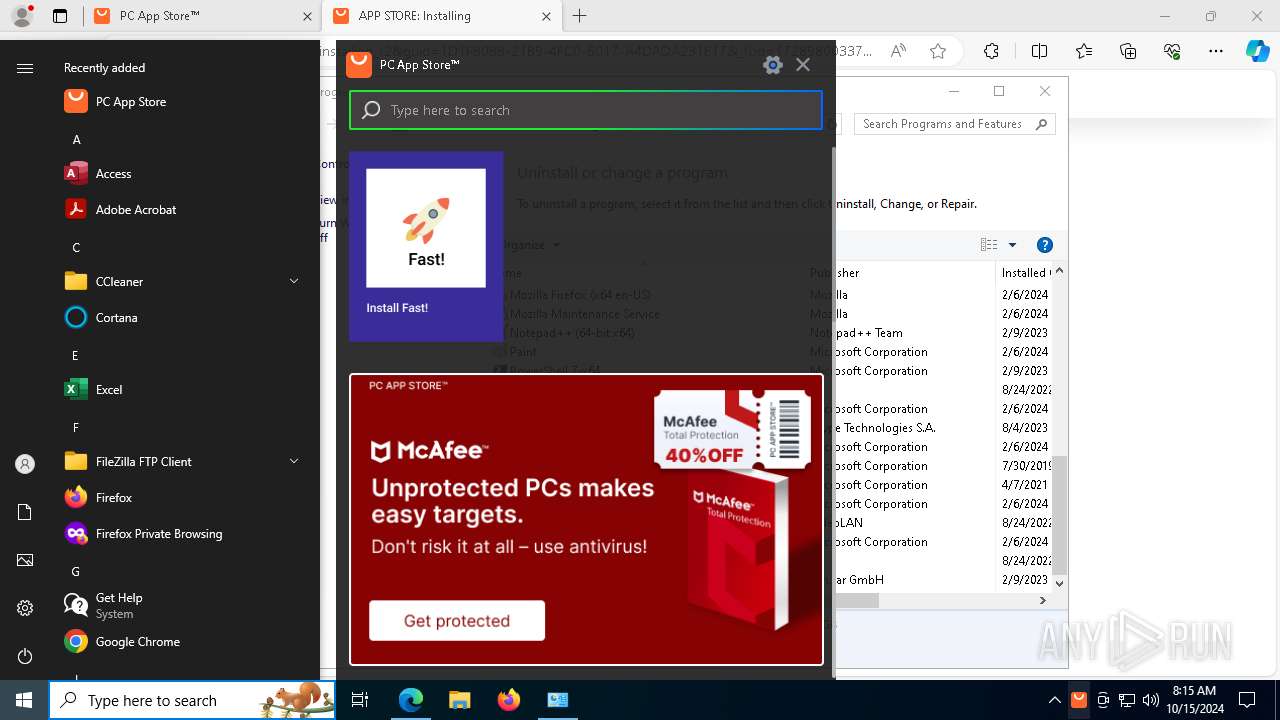Screen dimensions: 1280x720
Task: Open Firefox from taskbar
Action: click(x=508, y=700)
